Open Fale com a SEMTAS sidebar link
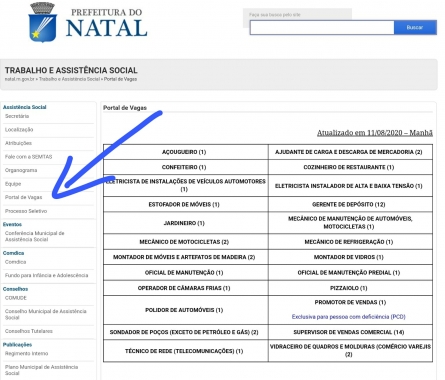Image resolution: width=445 pixels, height=380 pixels. click(x=28, y=157)
